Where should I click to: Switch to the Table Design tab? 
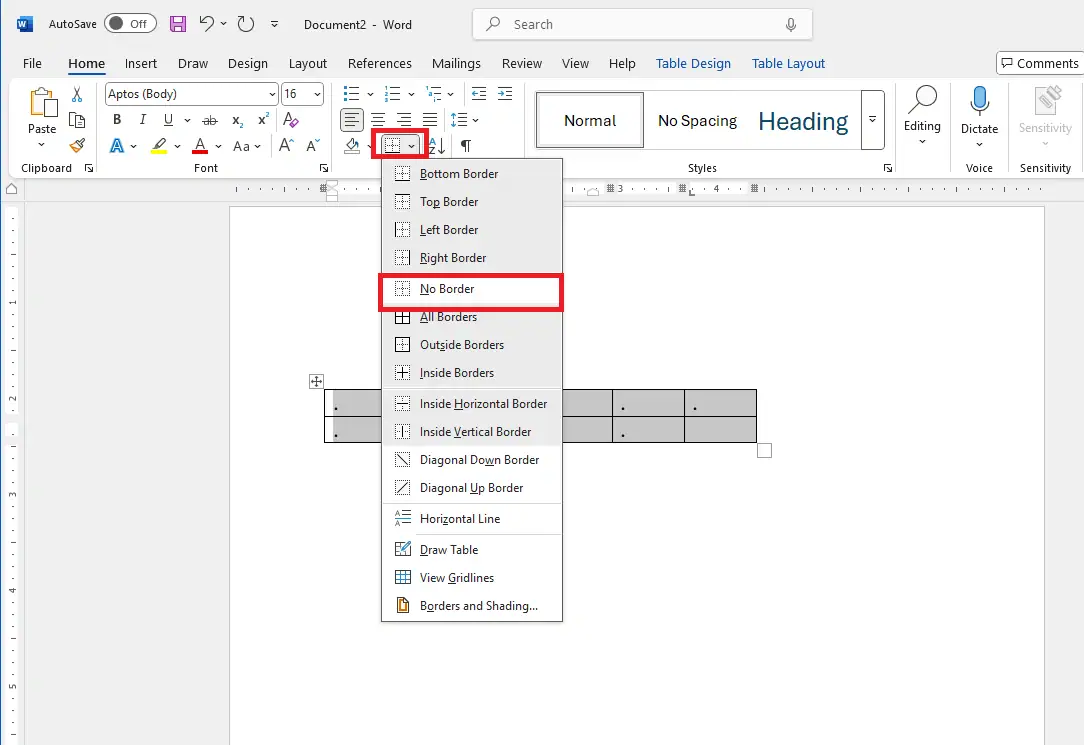(x=693, y=63)
